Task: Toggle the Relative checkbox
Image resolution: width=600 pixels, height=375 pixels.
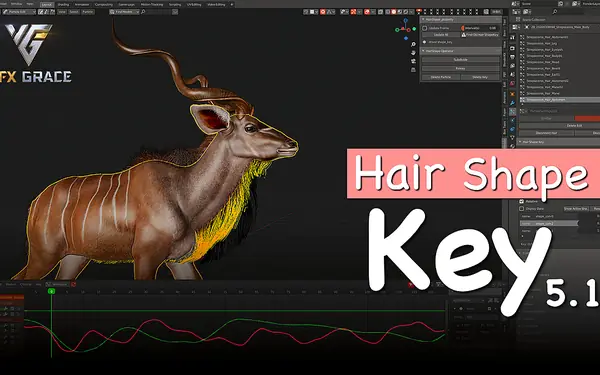Action: click(521, 201)
